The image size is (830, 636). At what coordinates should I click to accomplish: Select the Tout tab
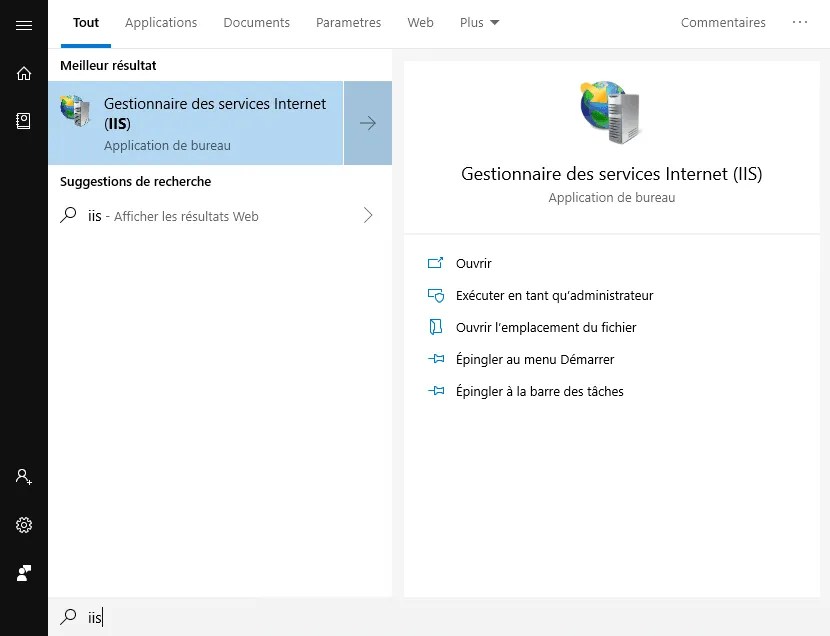(x=86, y=22)
